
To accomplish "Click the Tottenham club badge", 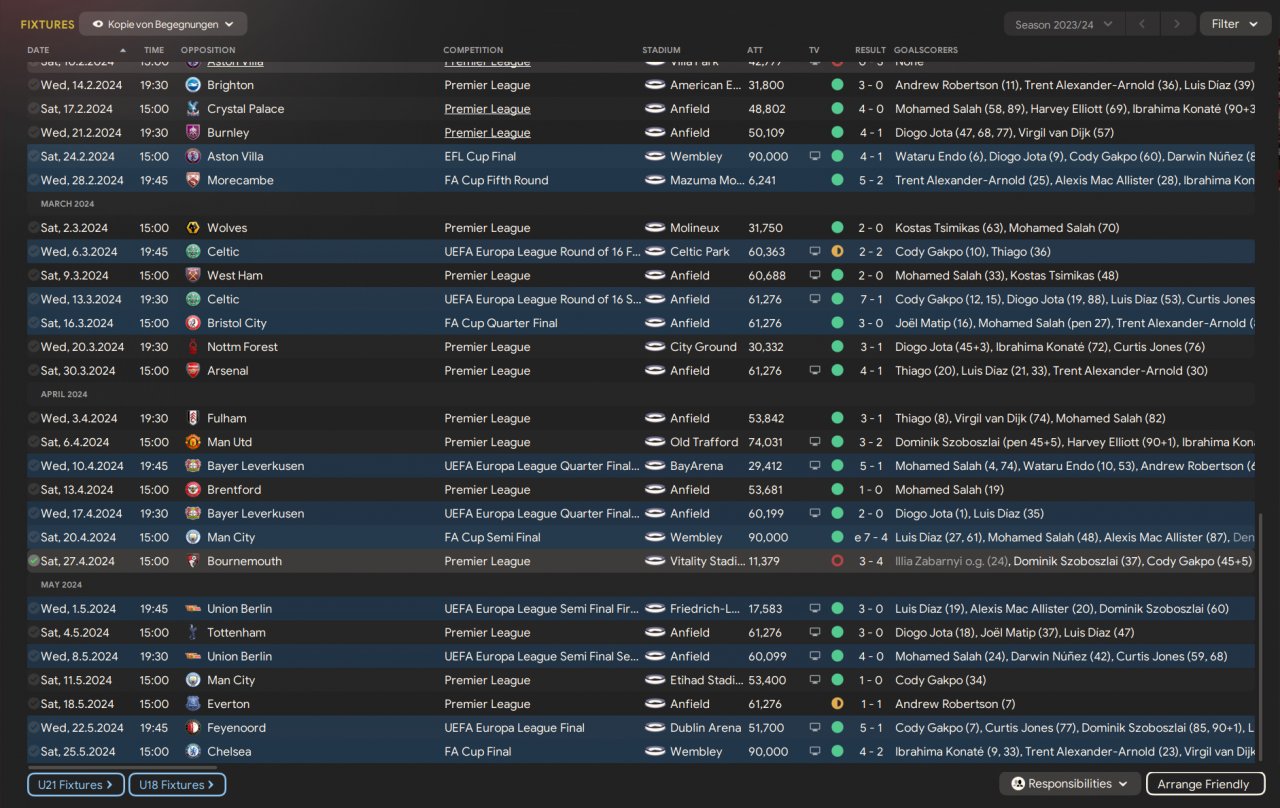I will pyautogui.click(x=193, y=633).
